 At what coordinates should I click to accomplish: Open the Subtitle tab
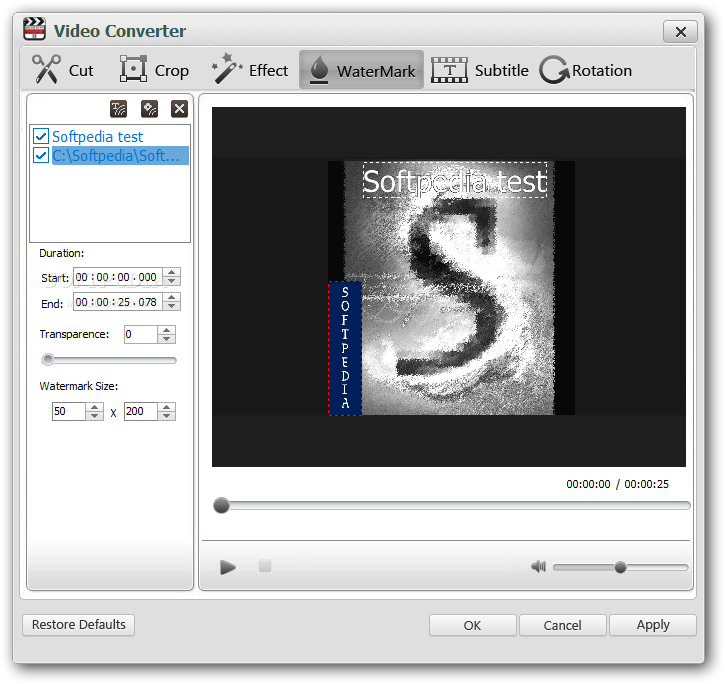coord(479,70)
